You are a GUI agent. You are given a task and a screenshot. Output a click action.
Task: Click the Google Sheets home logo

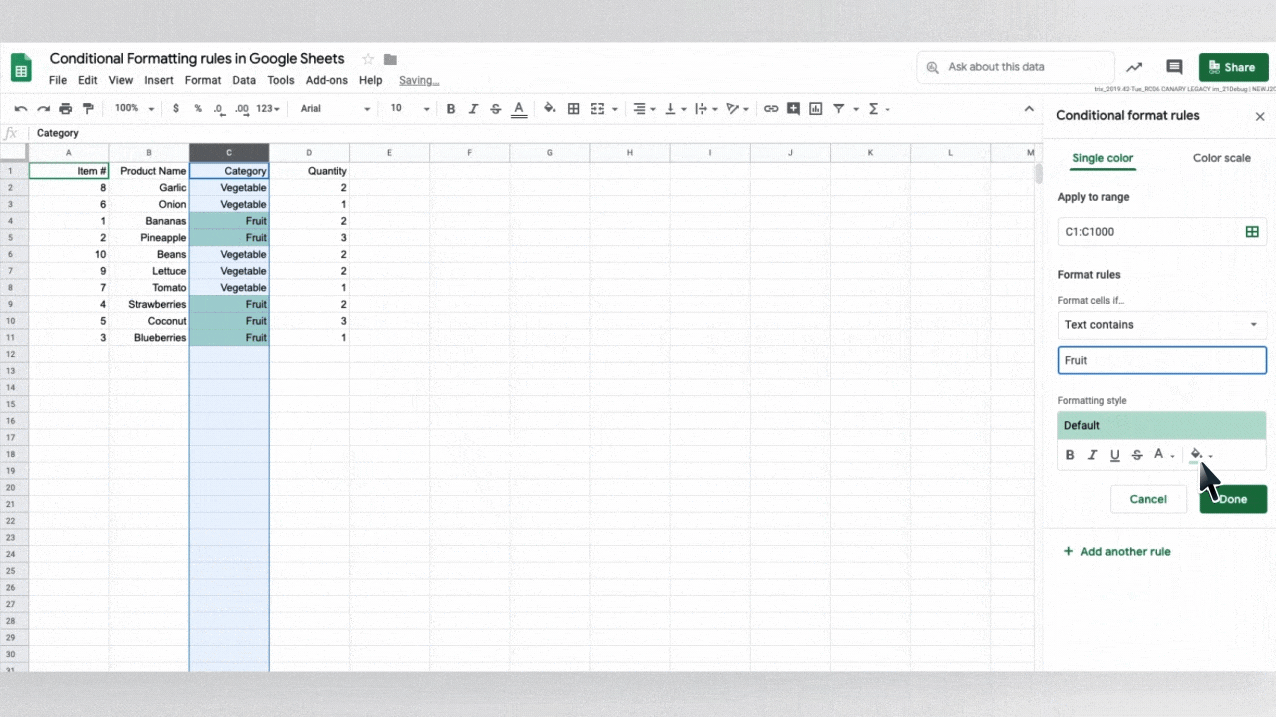click(22, 67)
